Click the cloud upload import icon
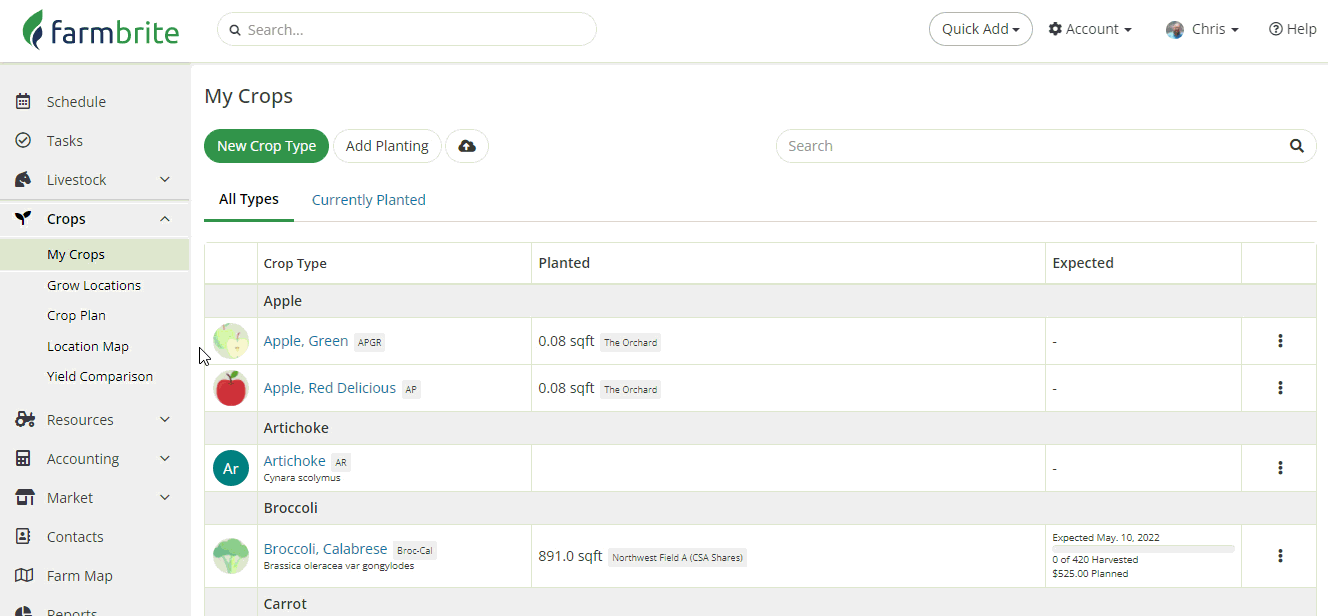The image size is (1328, 616). point(467,146)
